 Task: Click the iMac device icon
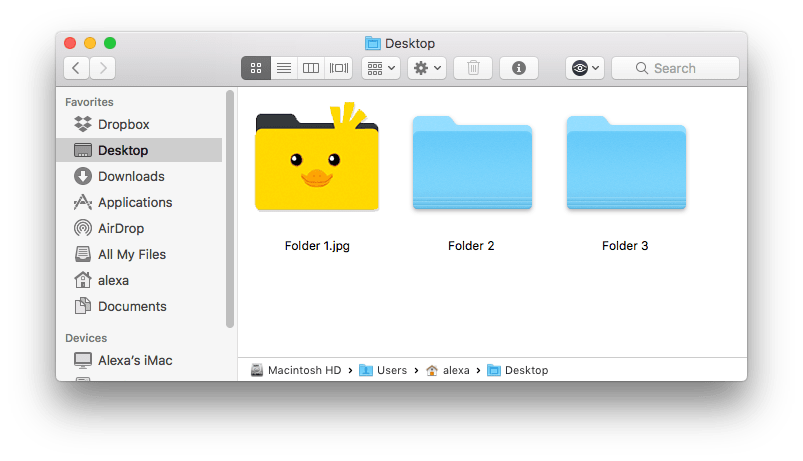[82, 361]
